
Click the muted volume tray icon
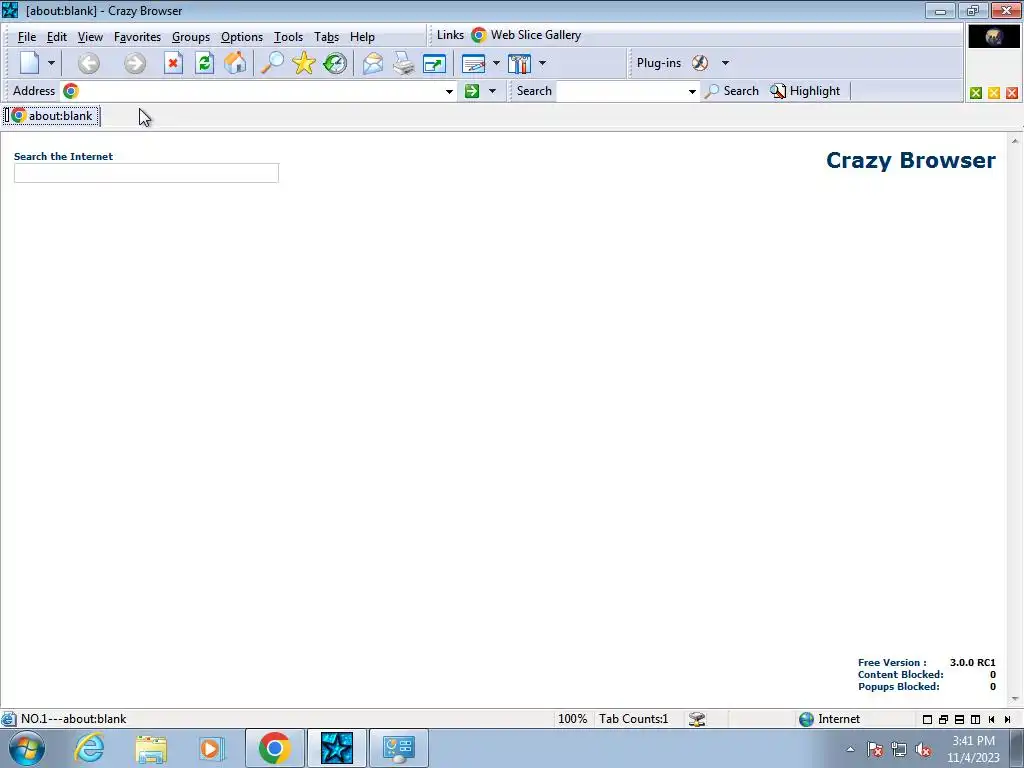[923, 750]
